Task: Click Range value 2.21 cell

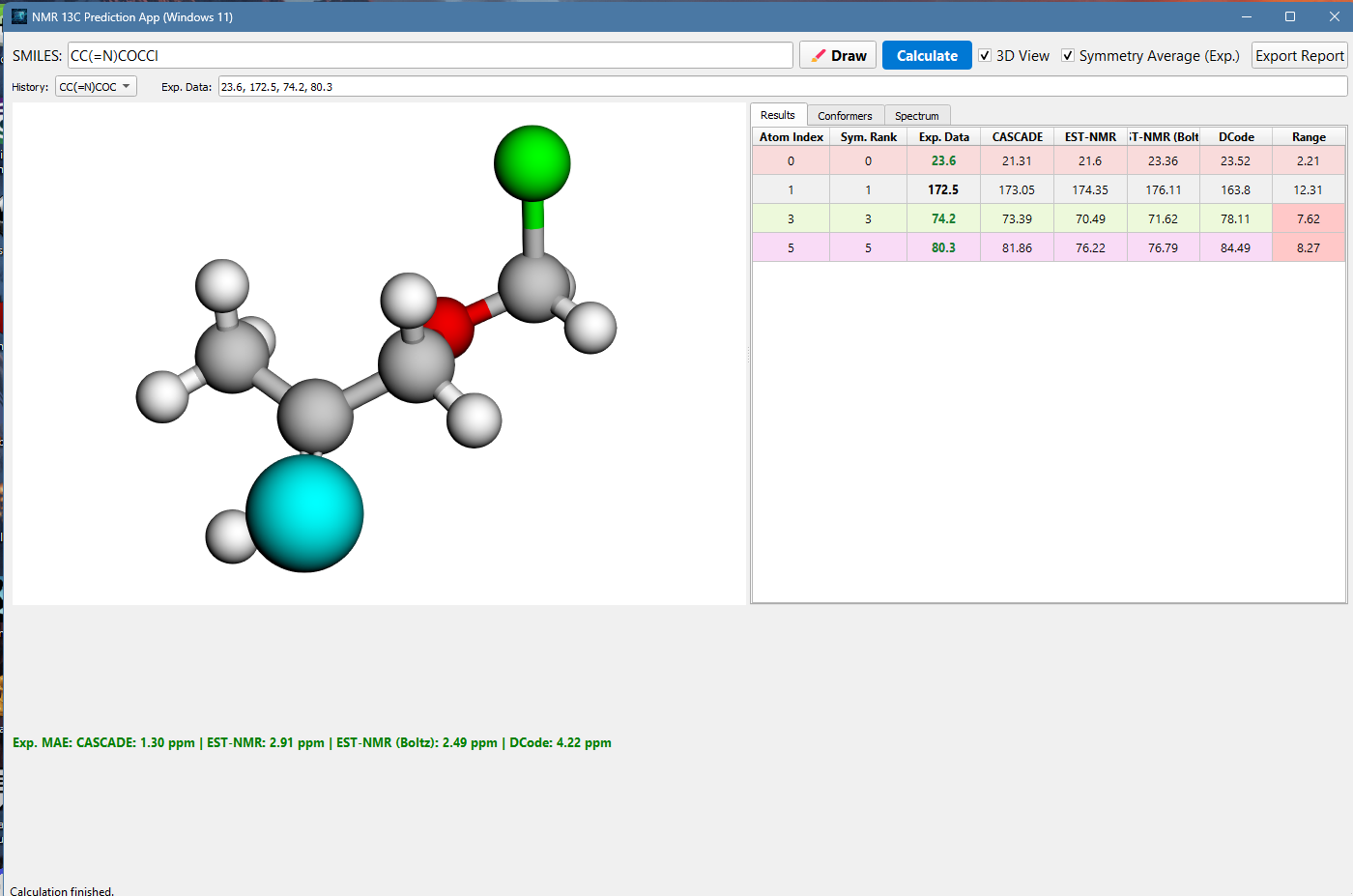Action: [1309, 161]
